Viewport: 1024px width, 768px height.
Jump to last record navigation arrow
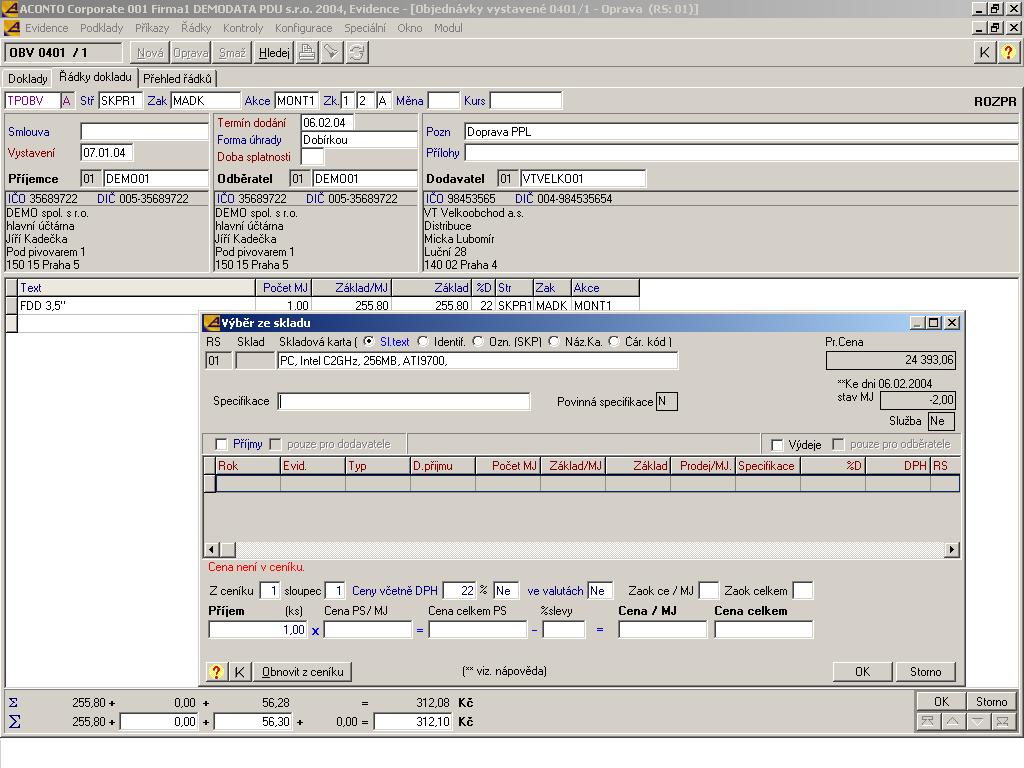1003,721
